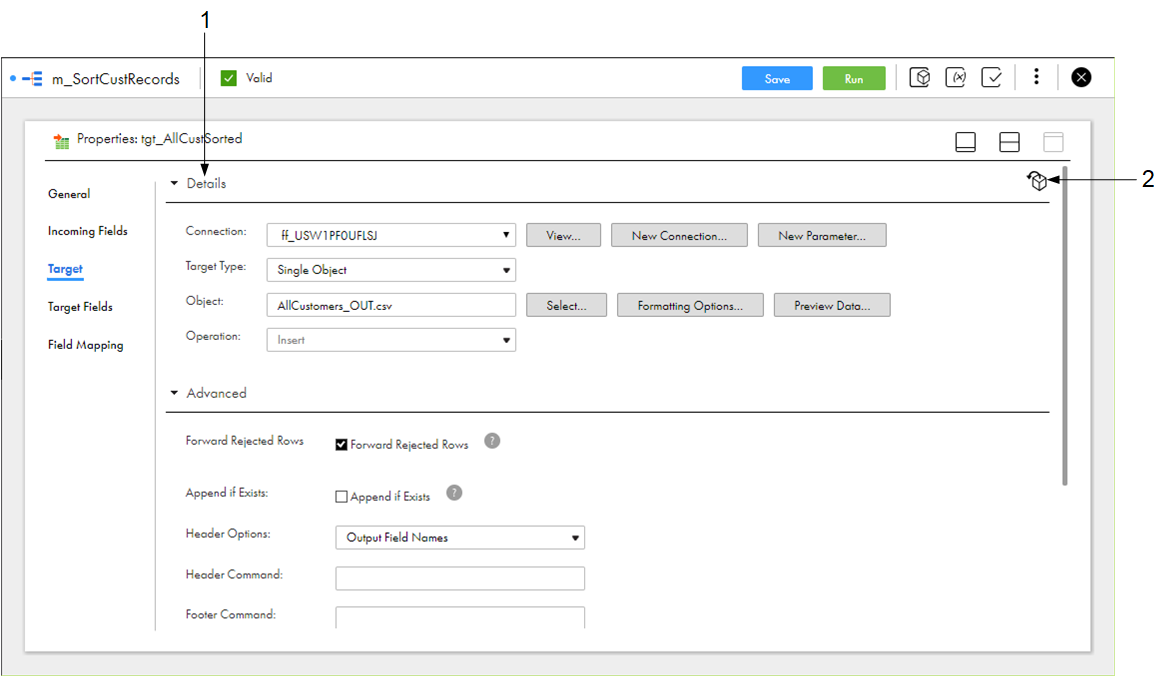The image size is (1168, 676).
Task: Collapse the Details section
Action: (x=174, y=183)
